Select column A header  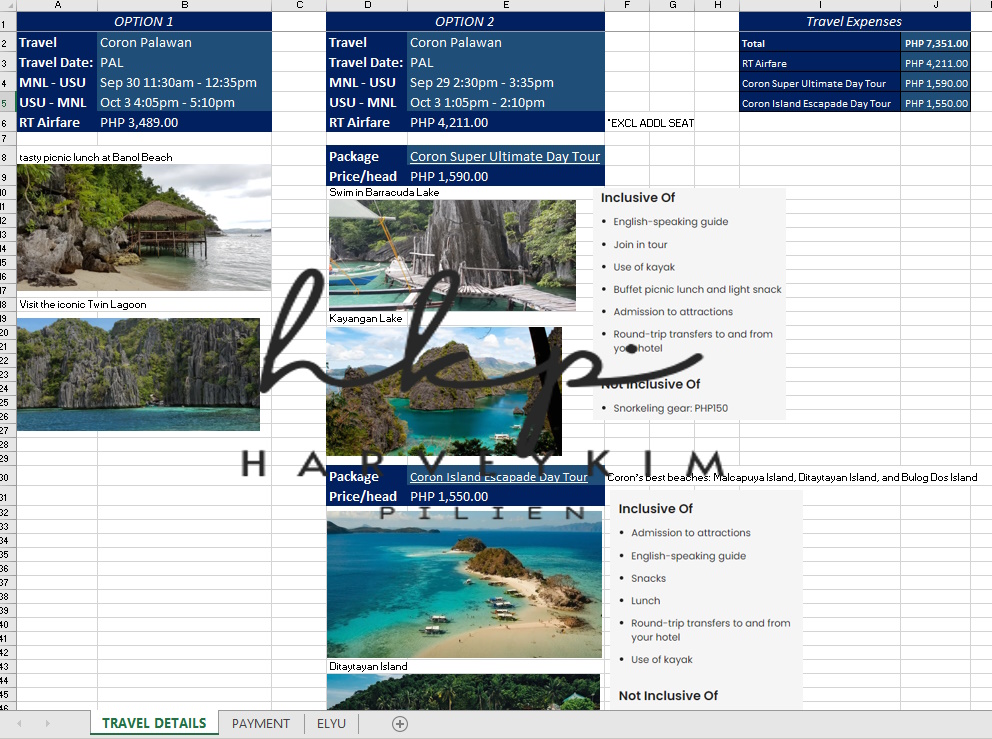[58, 5]
